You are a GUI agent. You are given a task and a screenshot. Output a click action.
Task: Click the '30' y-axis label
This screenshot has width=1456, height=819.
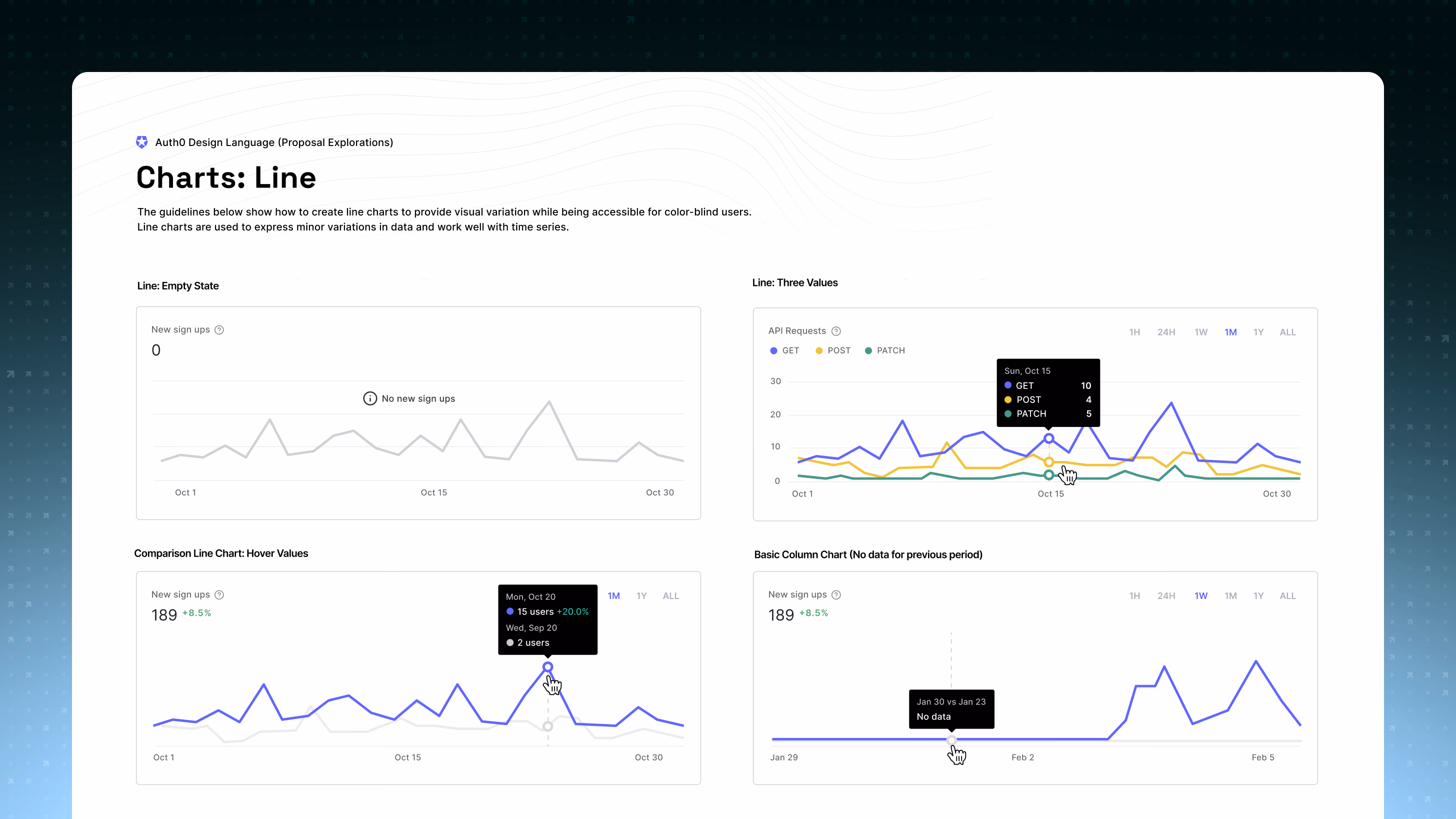tap(775, 381)
